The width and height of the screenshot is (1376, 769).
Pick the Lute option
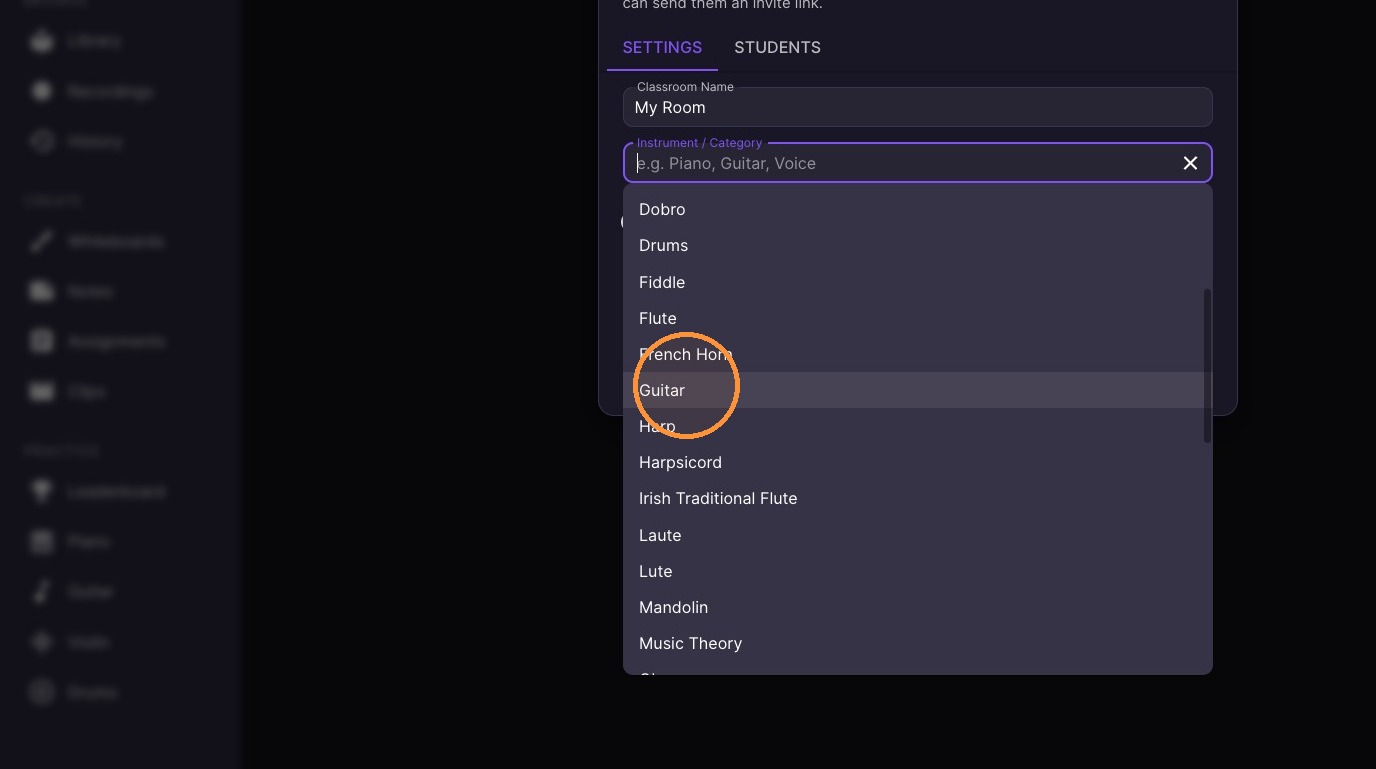coord(917,571)
